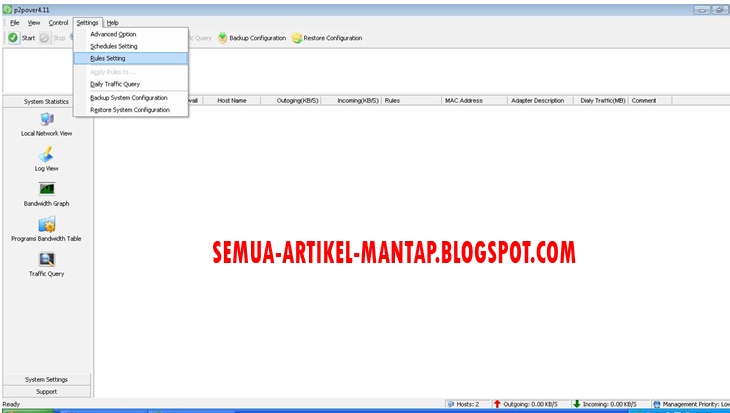The image size is (730, 413).
Task: Open Programs Bandwidth Table icon
Action: point(47,224)
